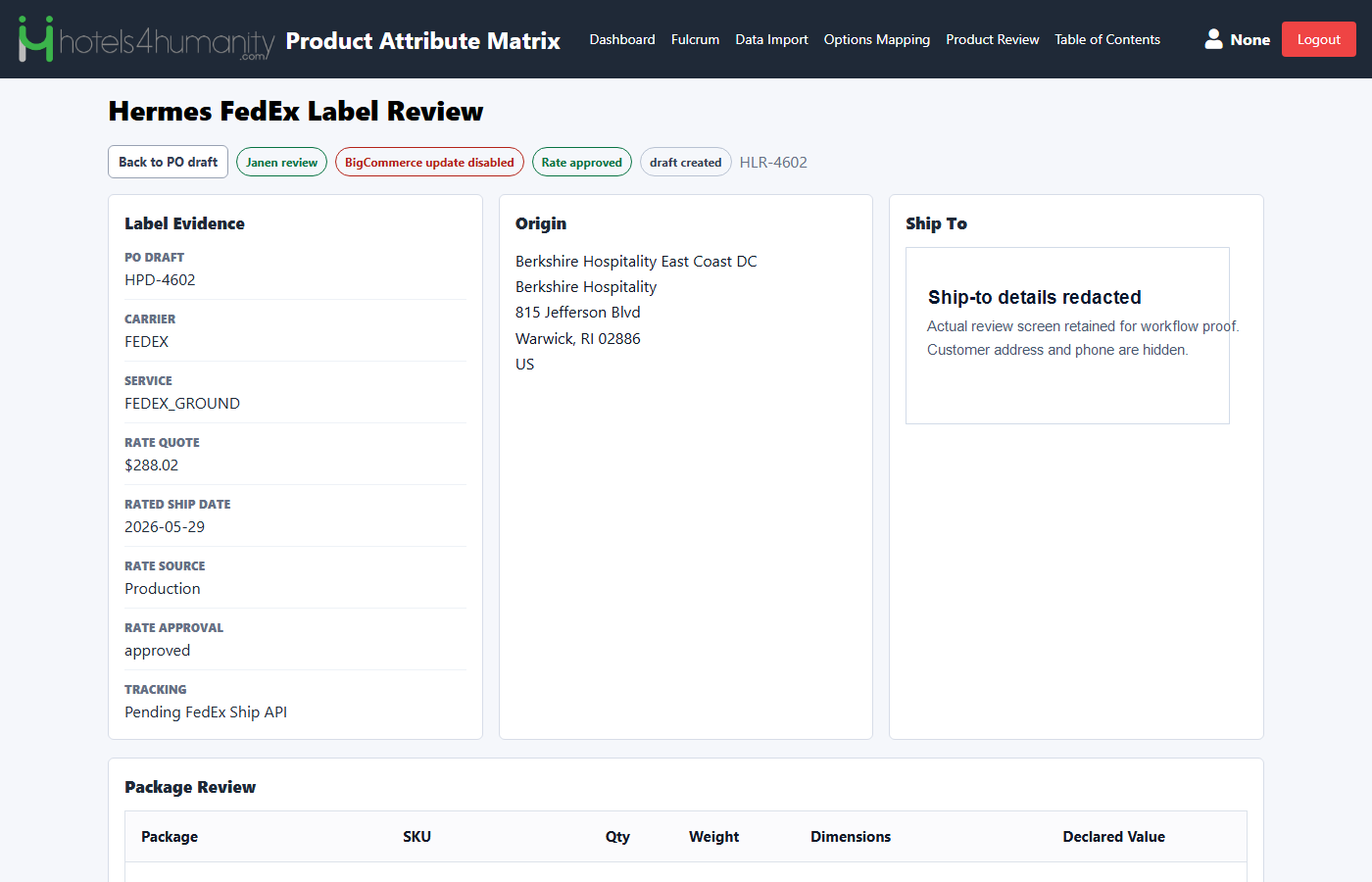
Task: Open Table of Contents
Action: [1107, 39]
